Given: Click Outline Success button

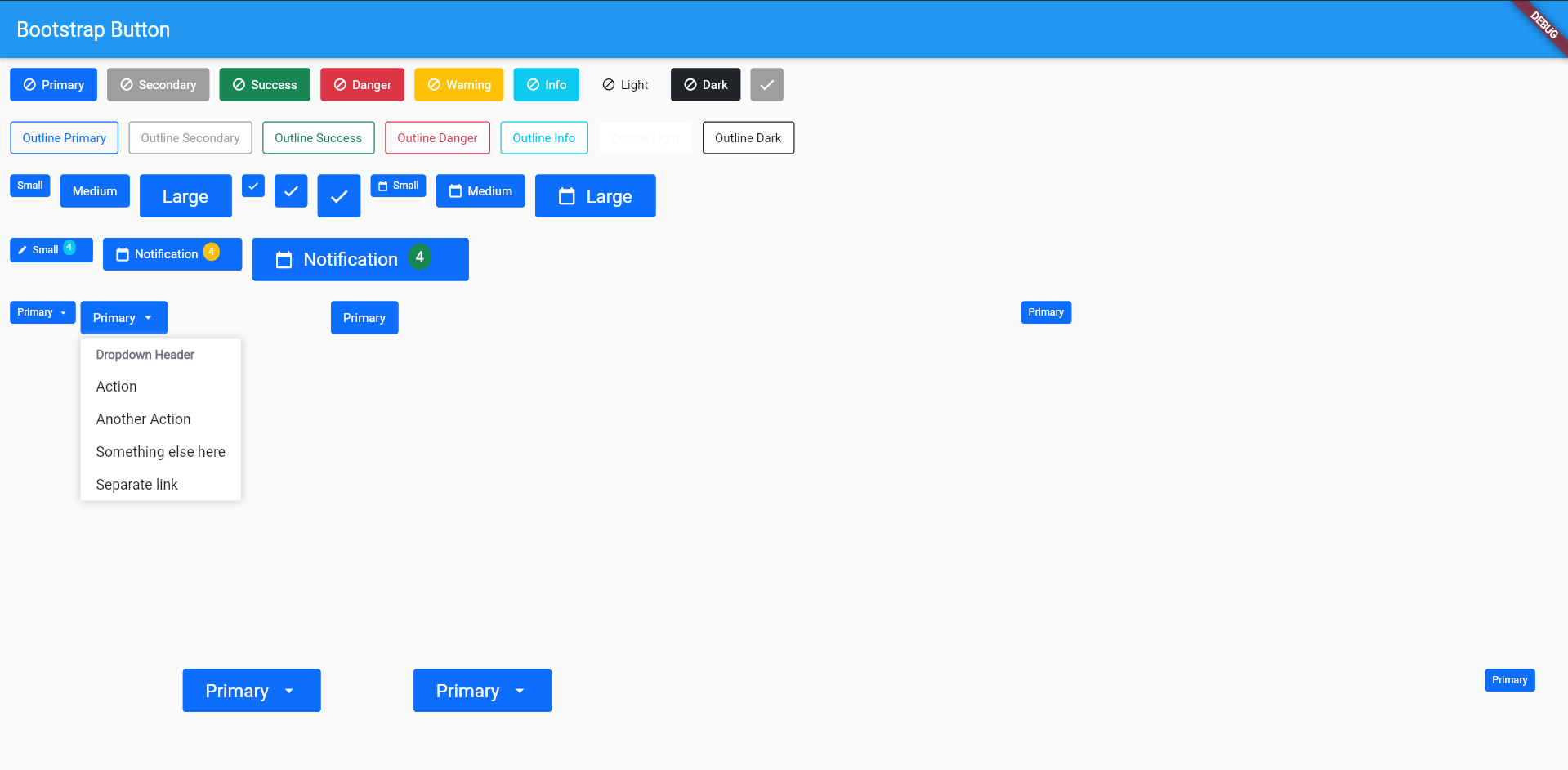Looking at the screenshot, I should click(319, 138).
